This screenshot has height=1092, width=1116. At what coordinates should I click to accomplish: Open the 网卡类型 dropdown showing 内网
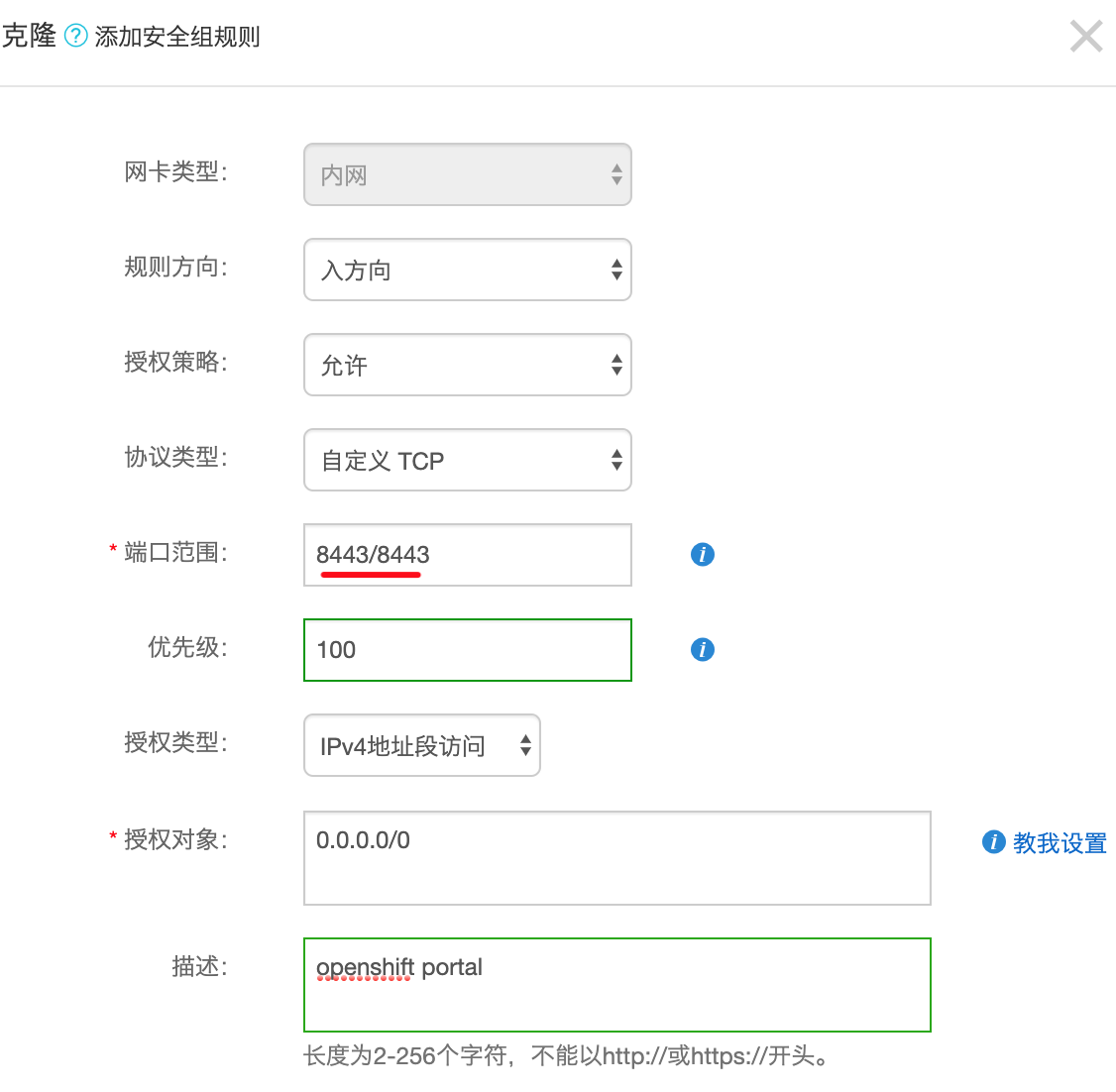tap(468, 174)
